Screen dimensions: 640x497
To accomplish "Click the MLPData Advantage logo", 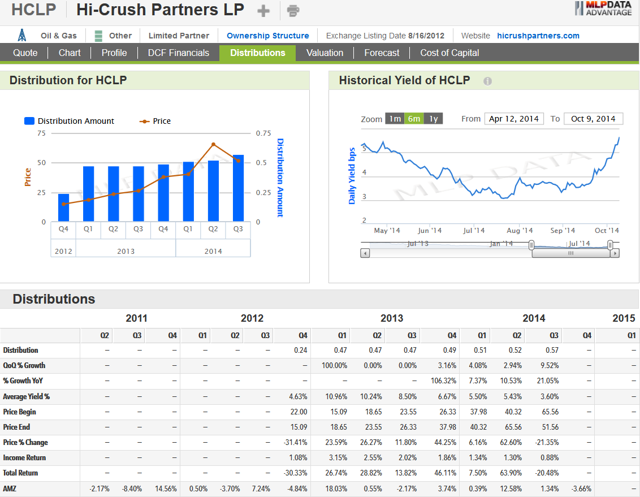I will click(603, 8).
